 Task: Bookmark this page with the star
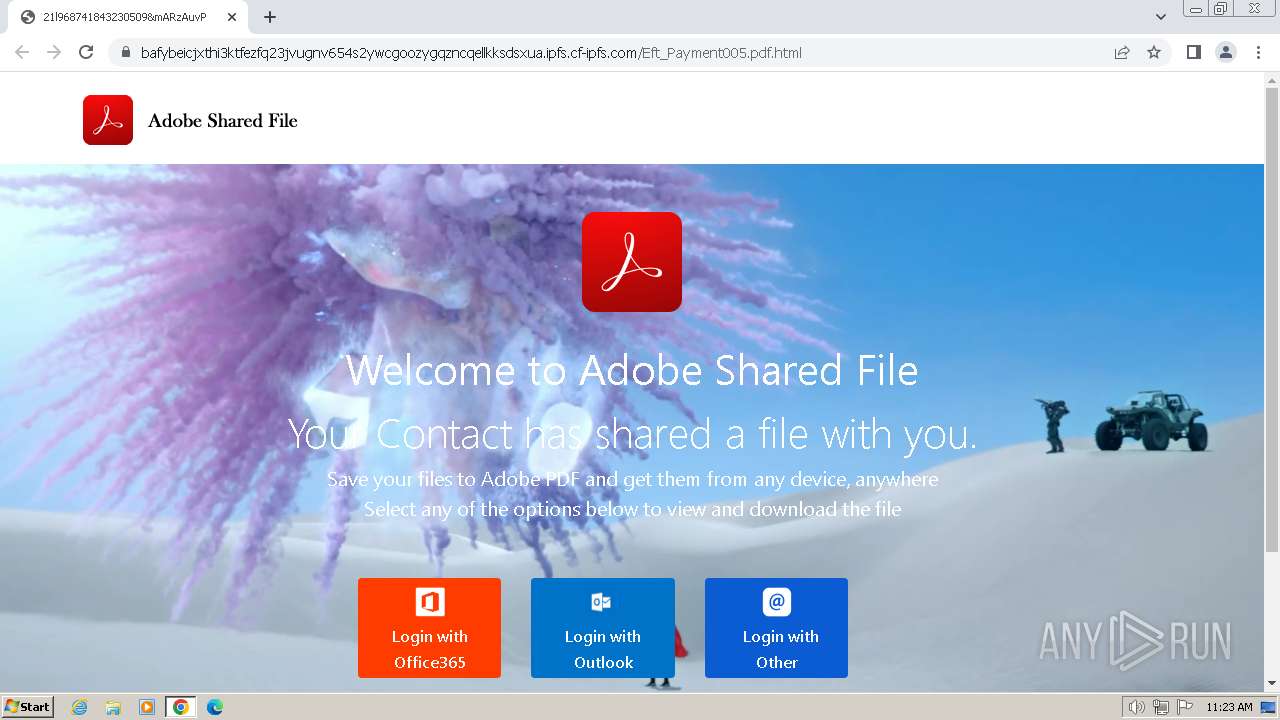pos(1154,52)
